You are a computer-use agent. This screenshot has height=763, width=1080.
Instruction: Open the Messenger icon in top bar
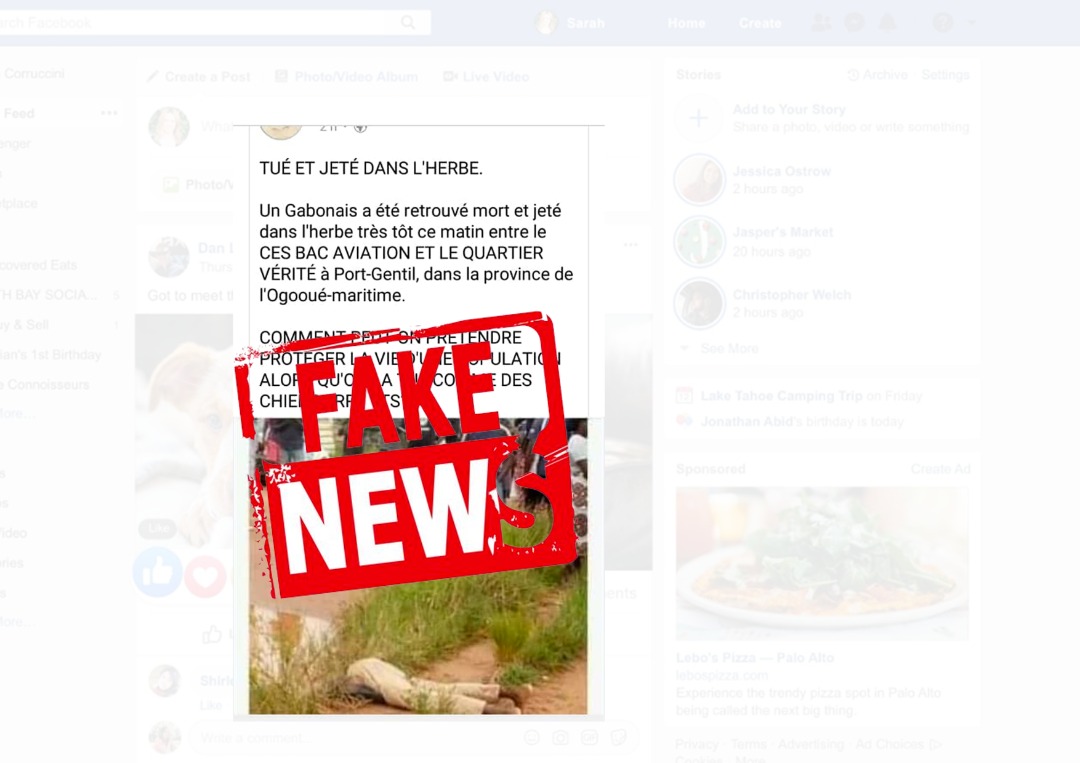coord(854,23)
